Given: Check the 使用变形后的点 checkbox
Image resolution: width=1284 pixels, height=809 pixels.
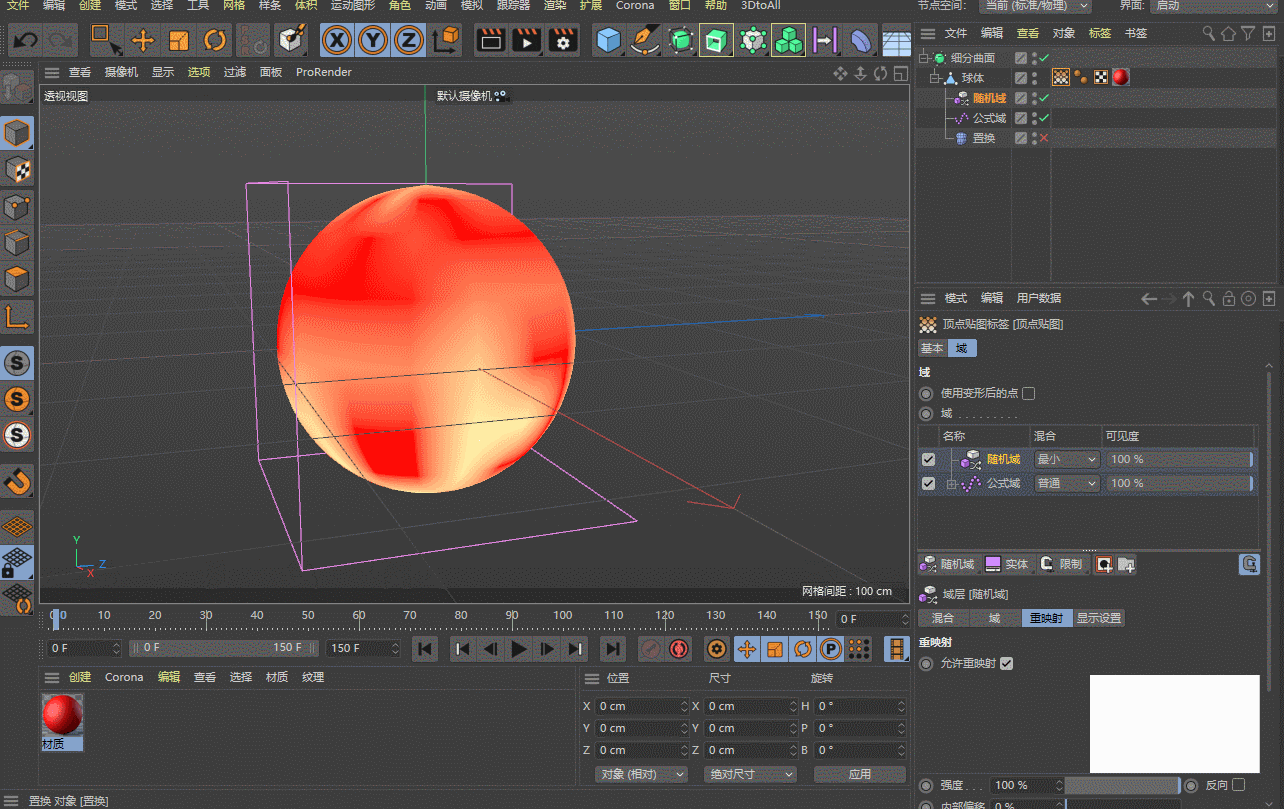Looking at the screenshot, I should point(1028,394).
